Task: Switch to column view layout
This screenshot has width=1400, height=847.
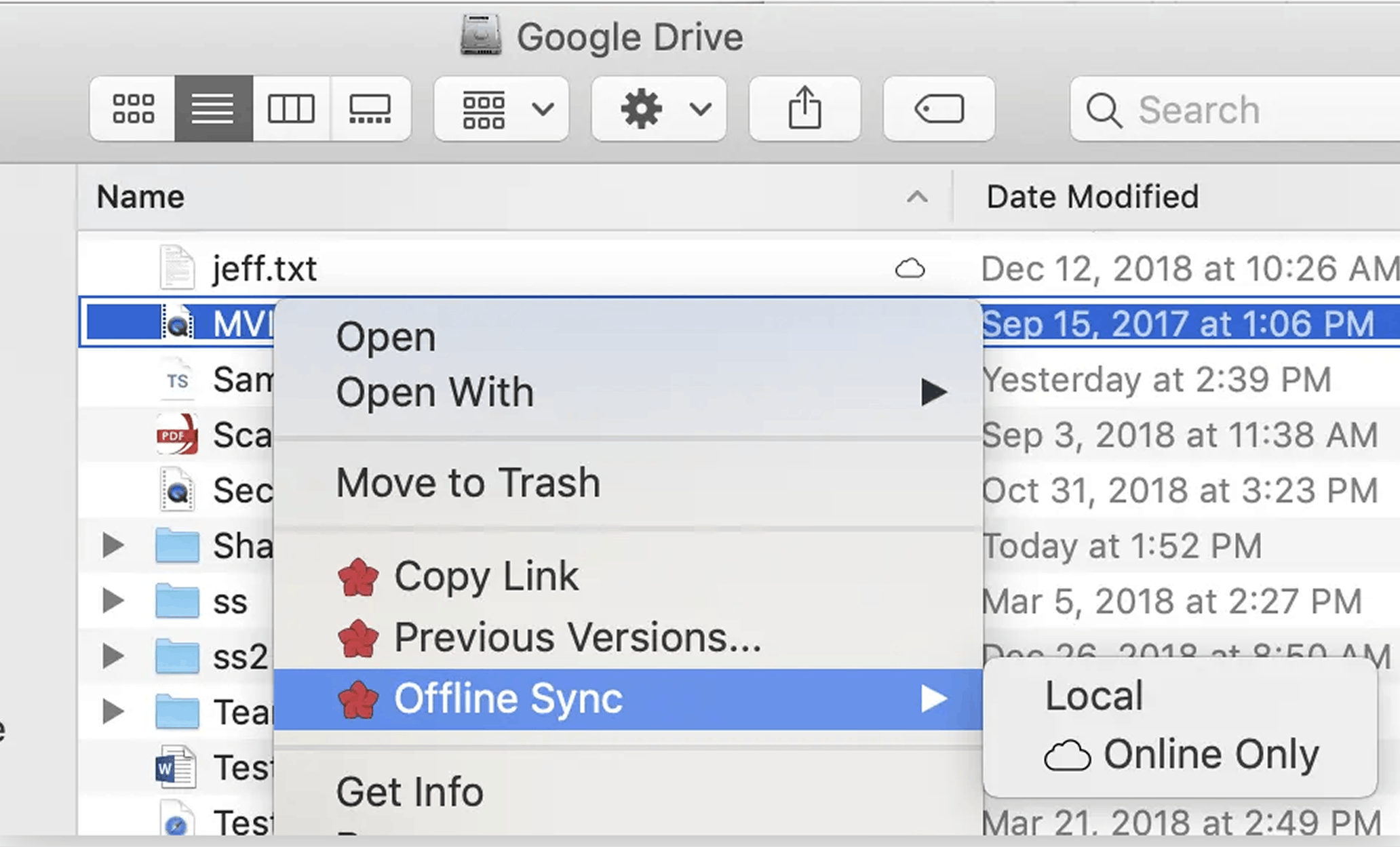Action: 291,109
